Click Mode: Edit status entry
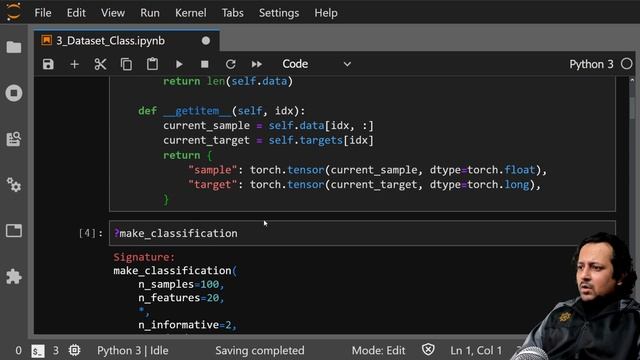The width and height of the screenshot is (640, 360). pos(378,351)
